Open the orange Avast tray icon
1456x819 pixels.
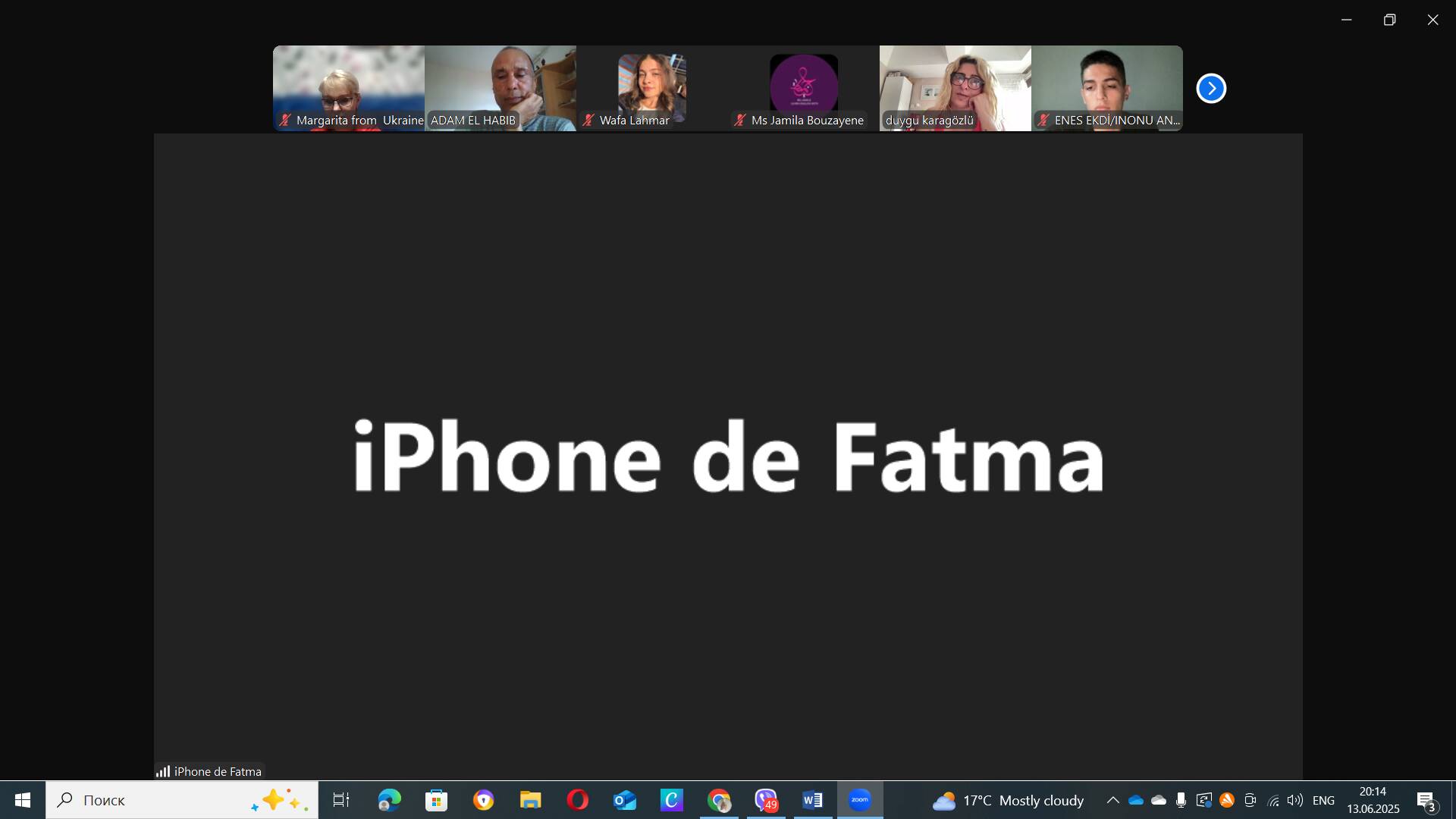click(1227, 800)
